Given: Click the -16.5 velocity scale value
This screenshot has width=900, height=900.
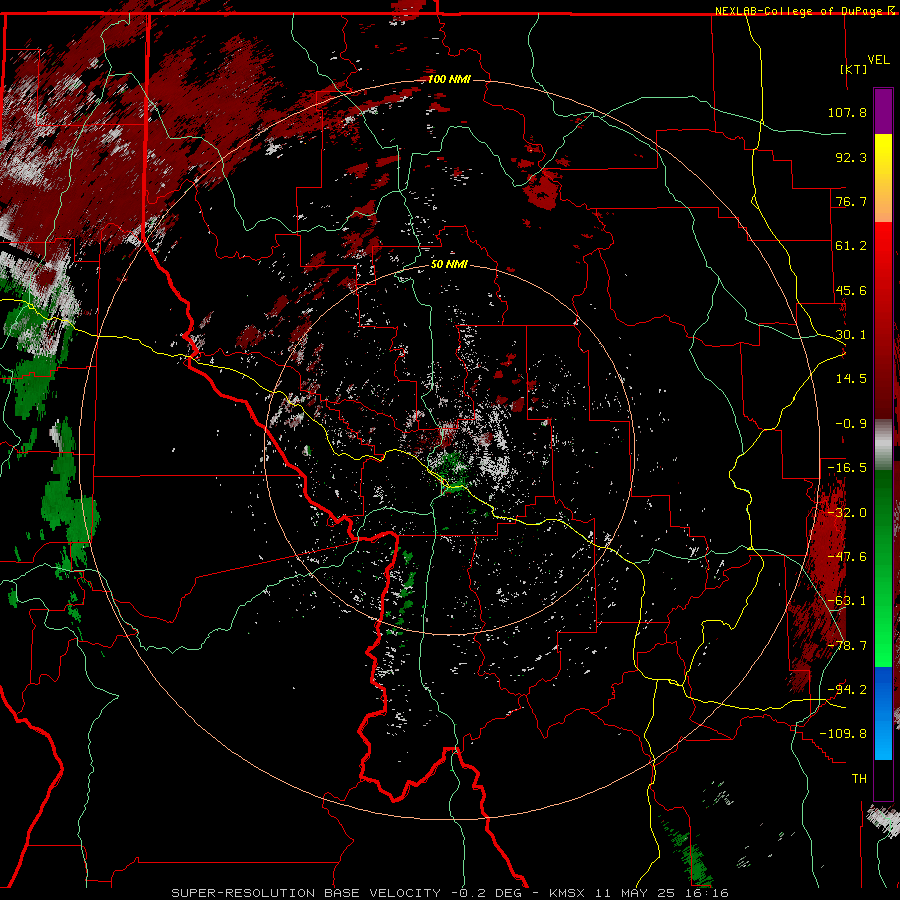Looking at the screenshot, I should [847, 468].
